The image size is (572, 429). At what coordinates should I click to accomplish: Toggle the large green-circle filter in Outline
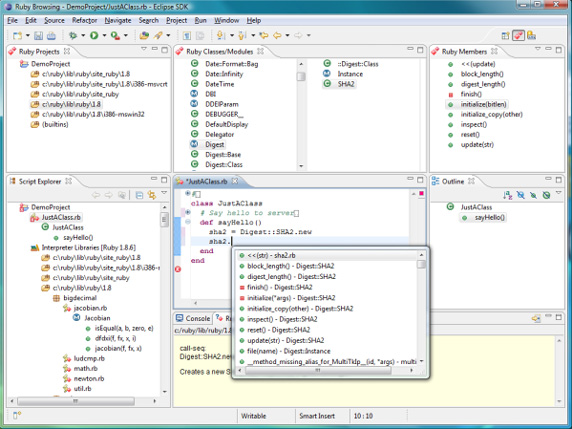tap(546, 195)
